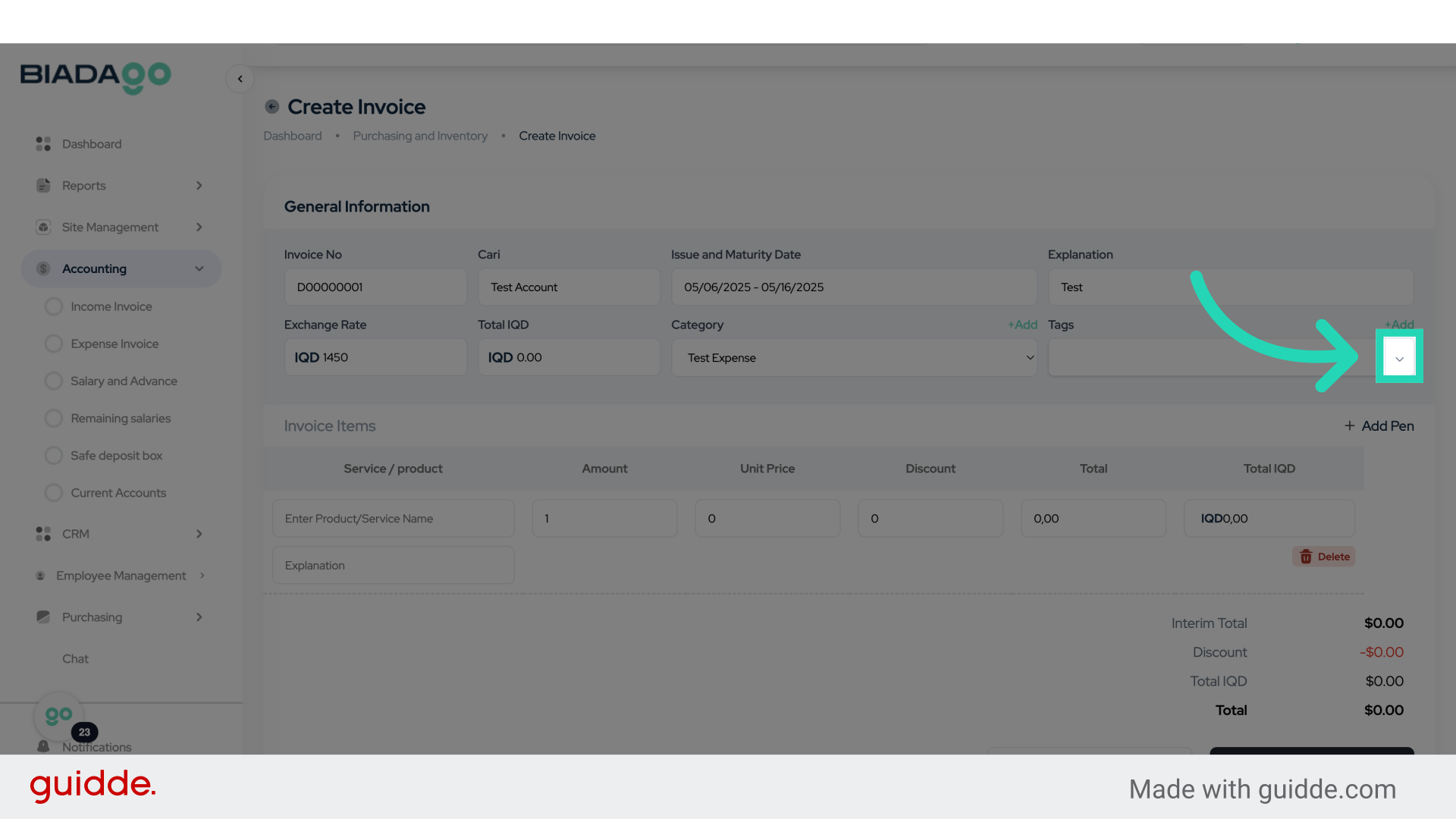The image size is (1456, 819).
Task: Open the Notifications bell icon
Action: point(43,747)
